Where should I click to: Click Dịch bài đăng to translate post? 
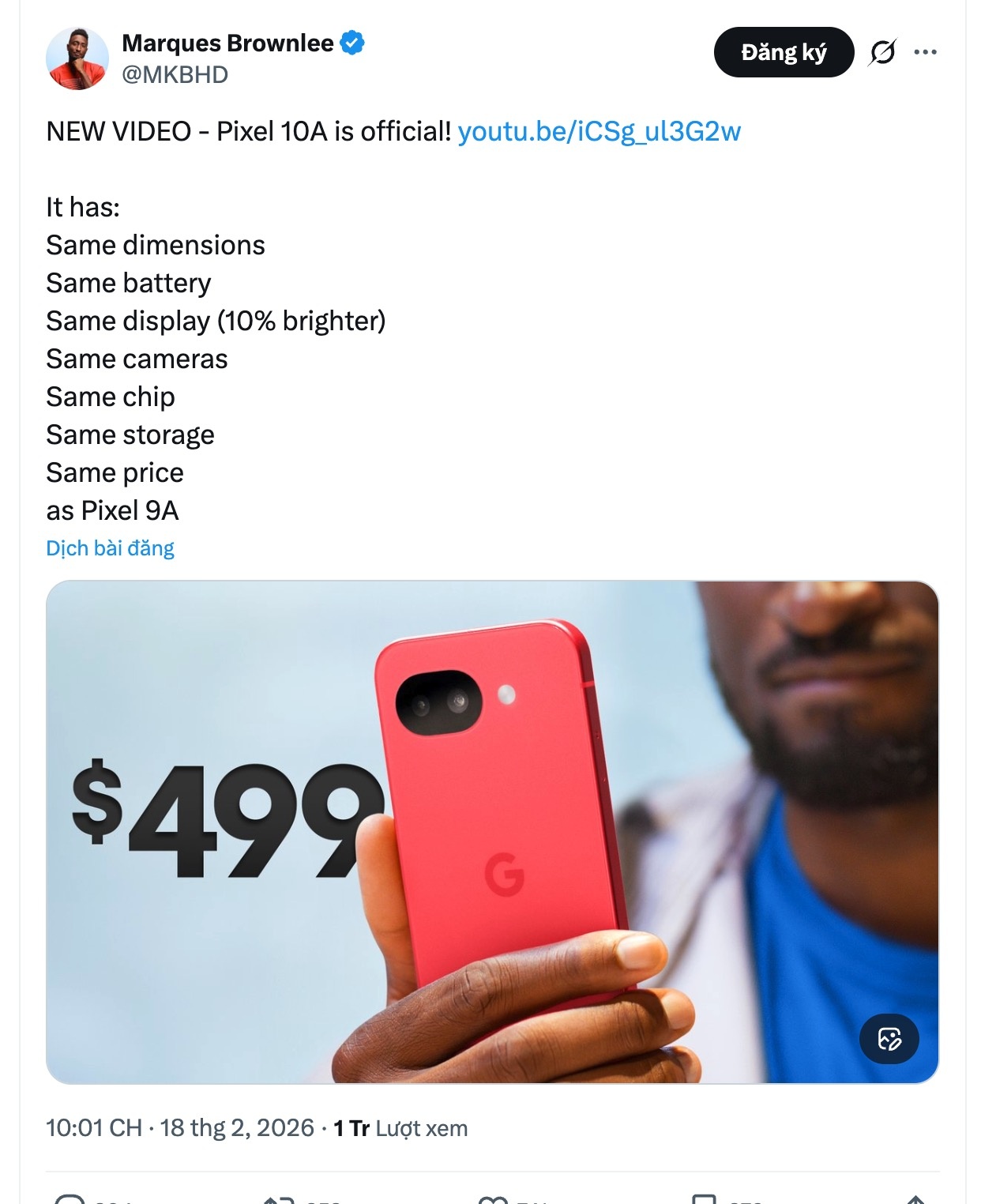110,547
